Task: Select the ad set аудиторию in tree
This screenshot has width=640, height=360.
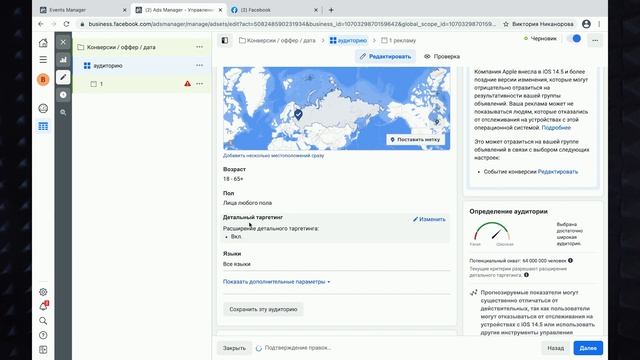Action: pyautogui.click(x=108, y=65)
